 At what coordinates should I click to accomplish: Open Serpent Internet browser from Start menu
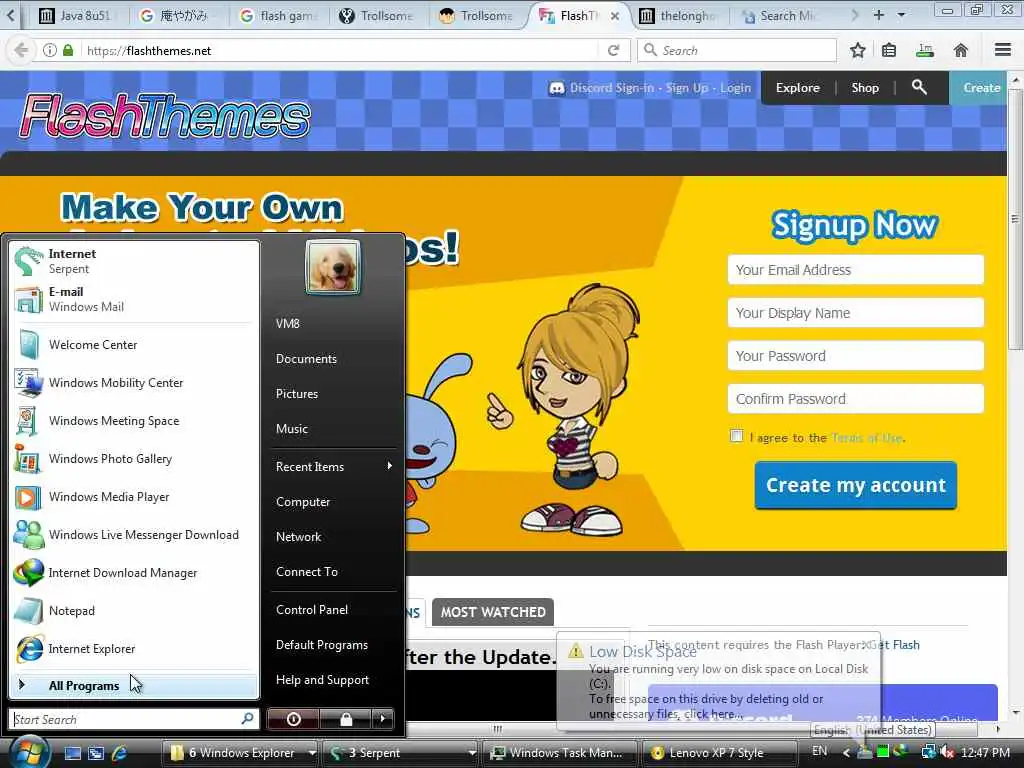134,261
